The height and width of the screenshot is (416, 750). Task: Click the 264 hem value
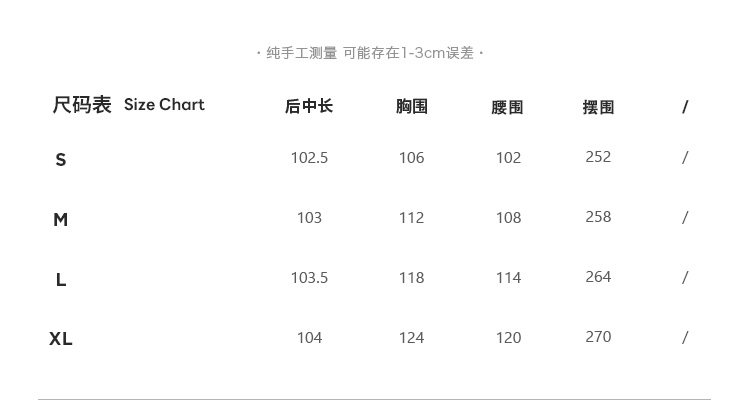pos(598,277)
